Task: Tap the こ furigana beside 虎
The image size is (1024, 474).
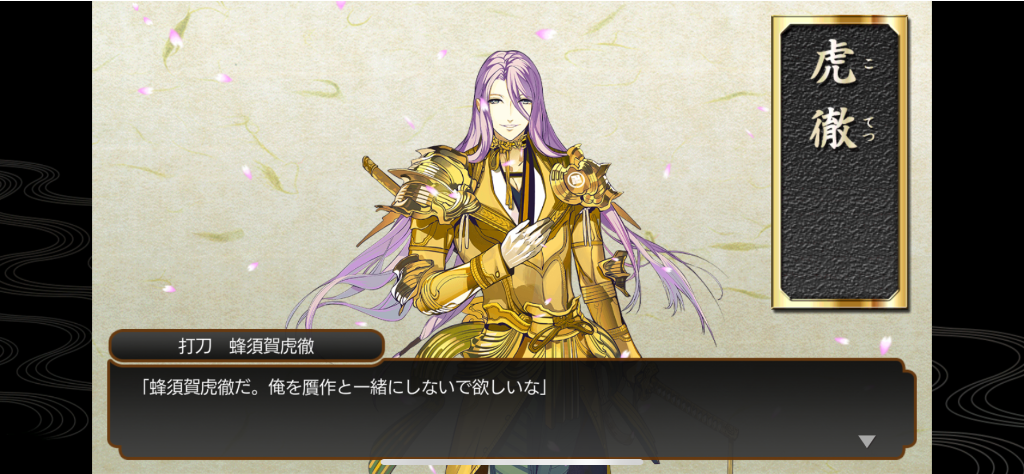Action: point(869,64)
